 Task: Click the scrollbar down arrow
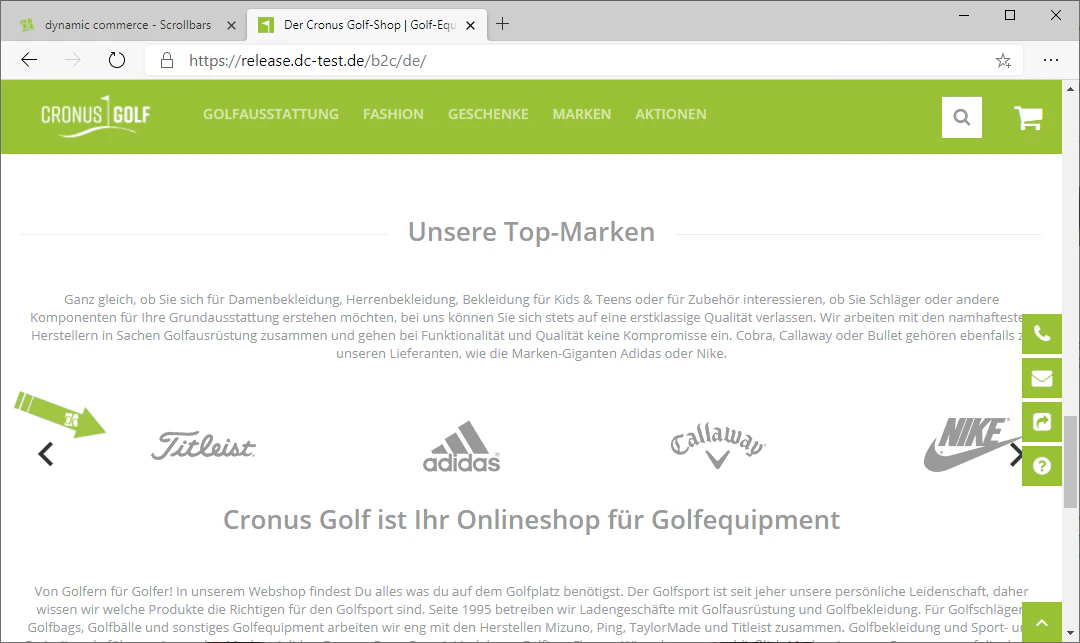coord(1070,633)
